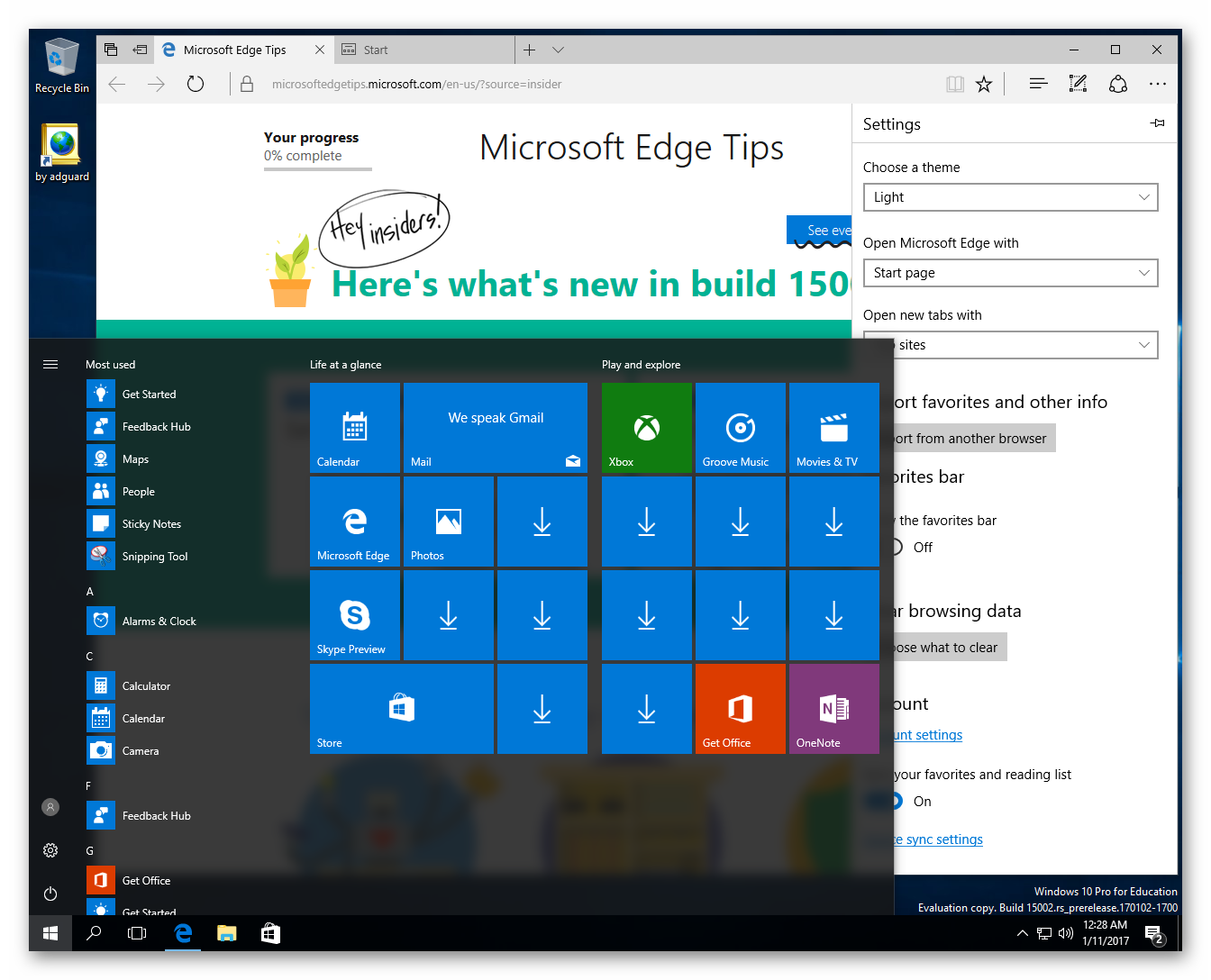Expand the 'Open new tabs with' dropdown
This screenshot has height=980, width=1211.
[1010, 345]
